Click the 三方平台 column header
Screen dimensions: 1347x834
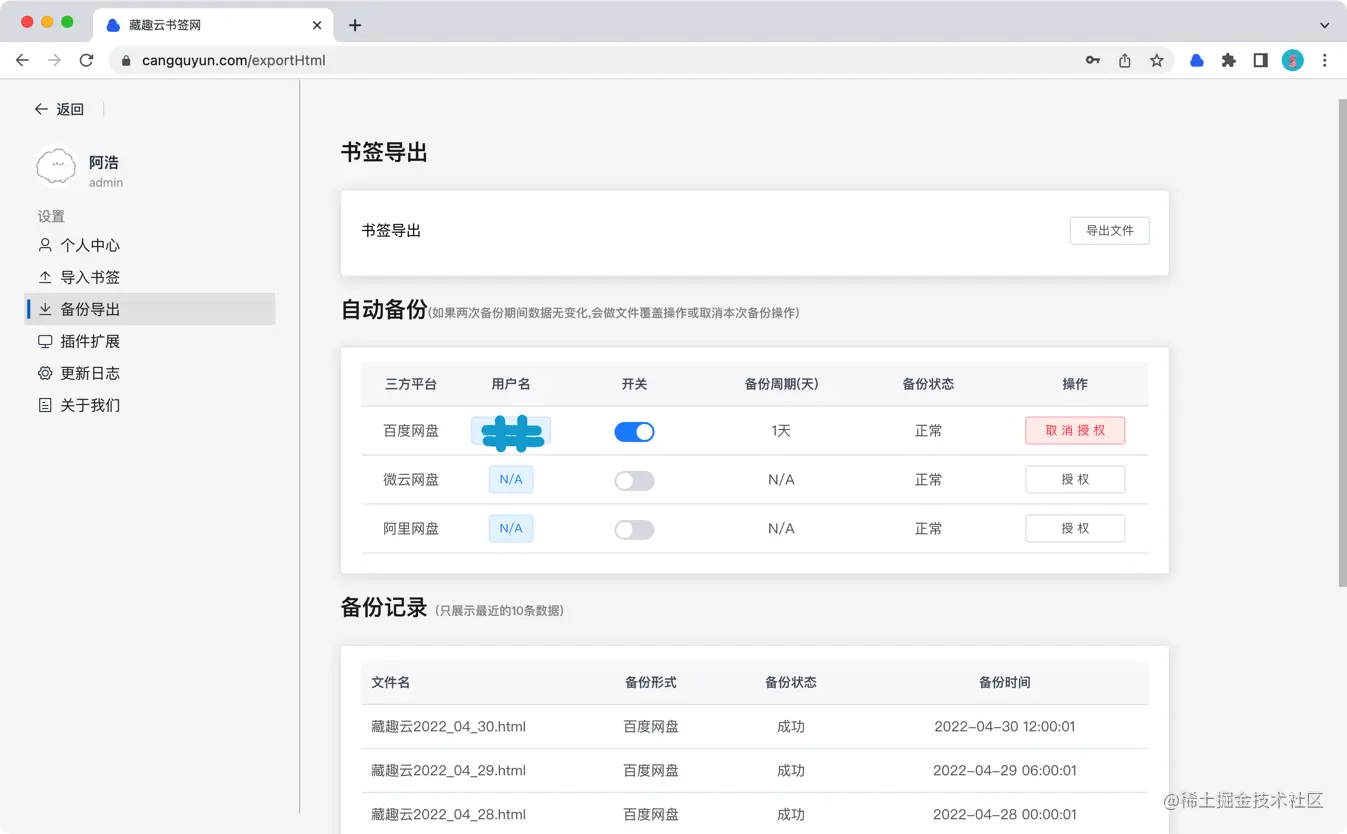(411, 384)
